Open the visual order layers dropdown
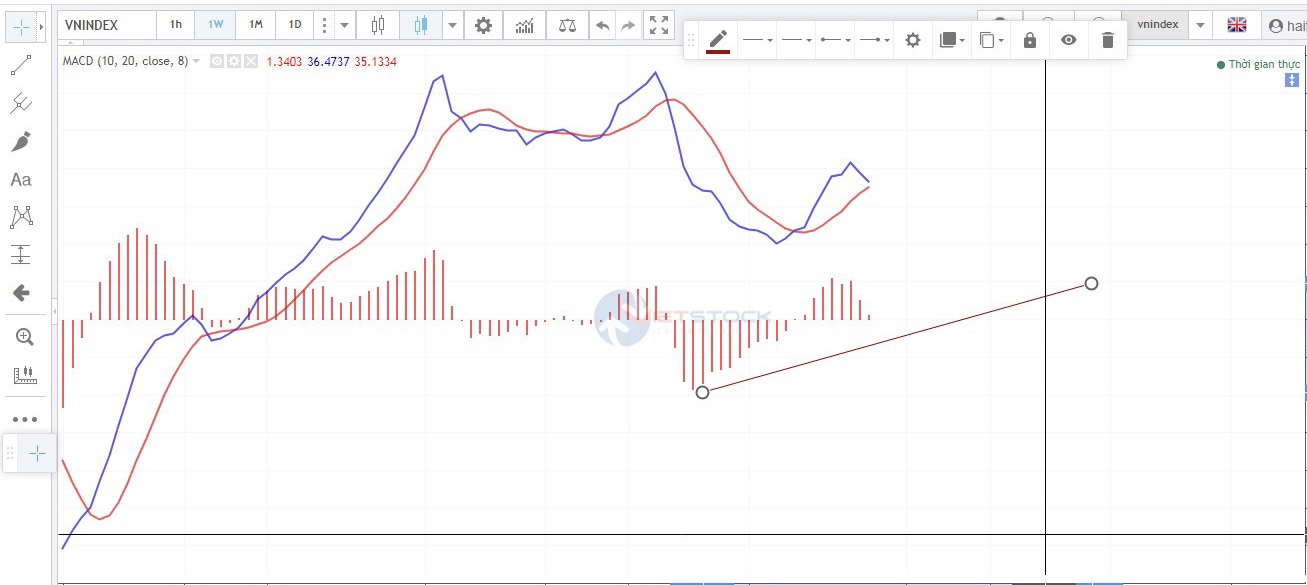Image resolution: width=1307 pixels, height=585 pixels. click(x=952, y=40)
